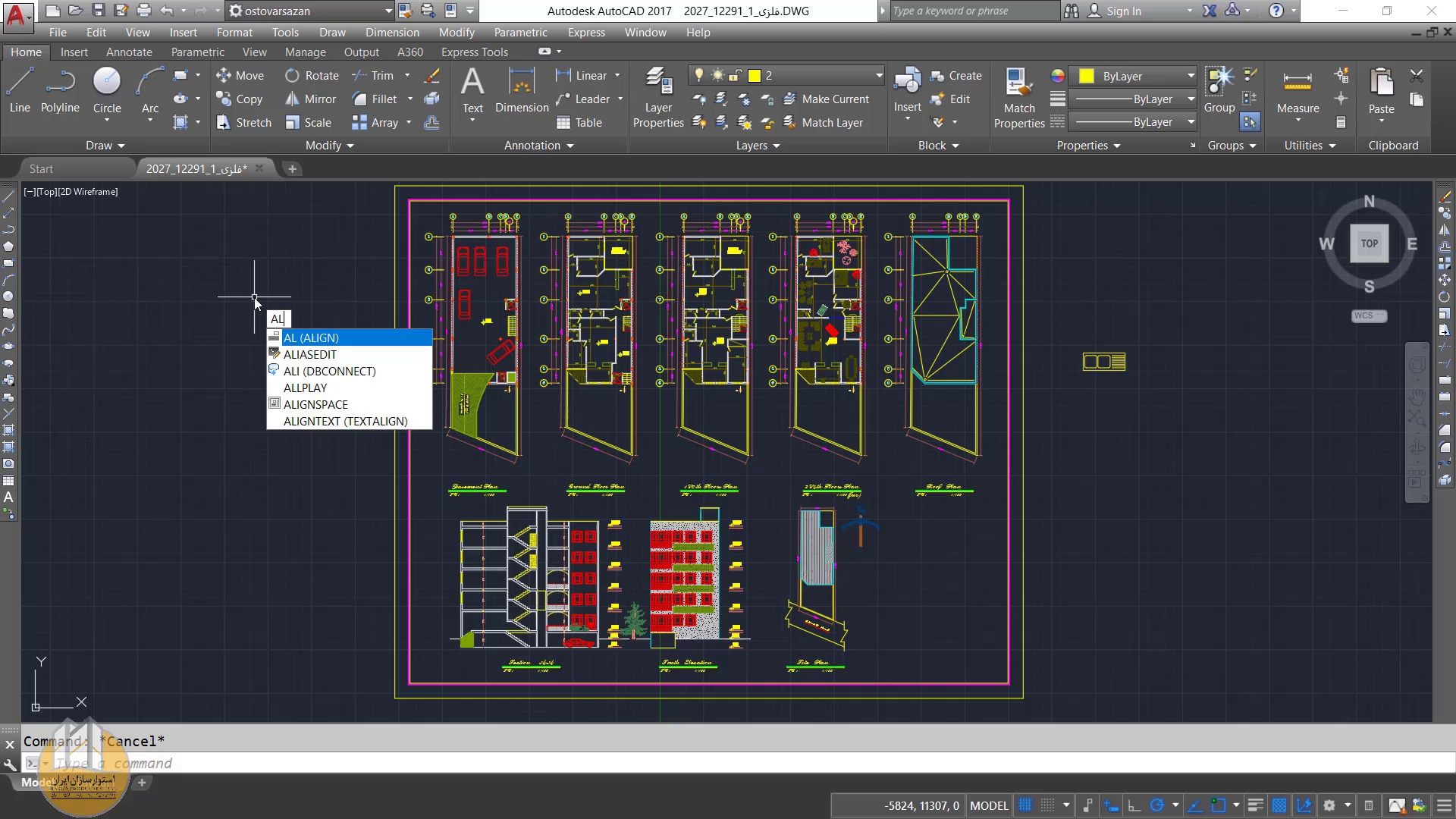Click the Mirror tool

click(311, 99)
